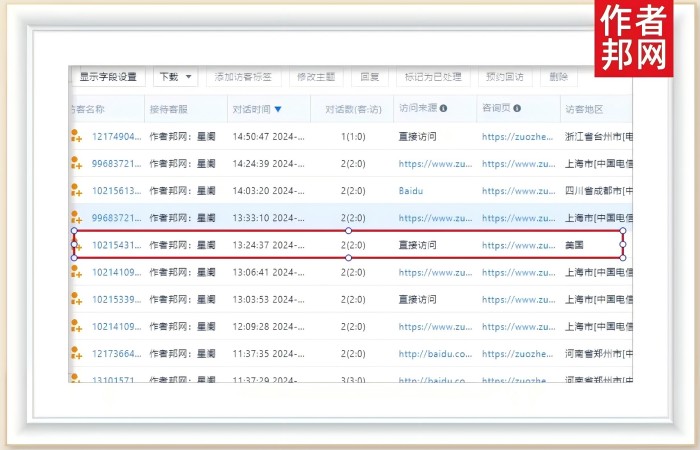
Task: Click the 添加访客标签 button
Action: 246,77
